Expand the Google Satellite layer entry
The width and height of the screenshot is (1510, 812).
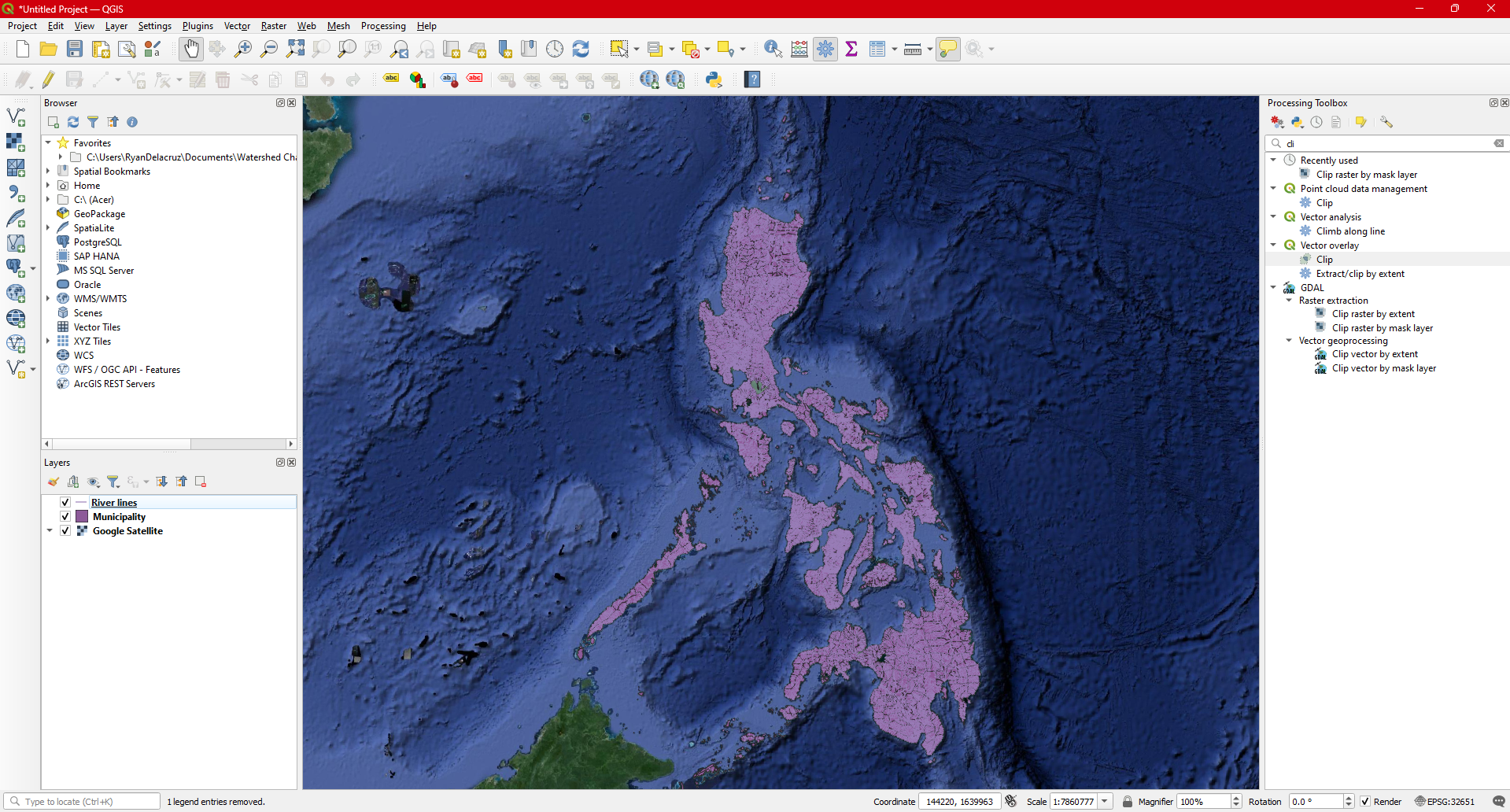tap(49, 530)
